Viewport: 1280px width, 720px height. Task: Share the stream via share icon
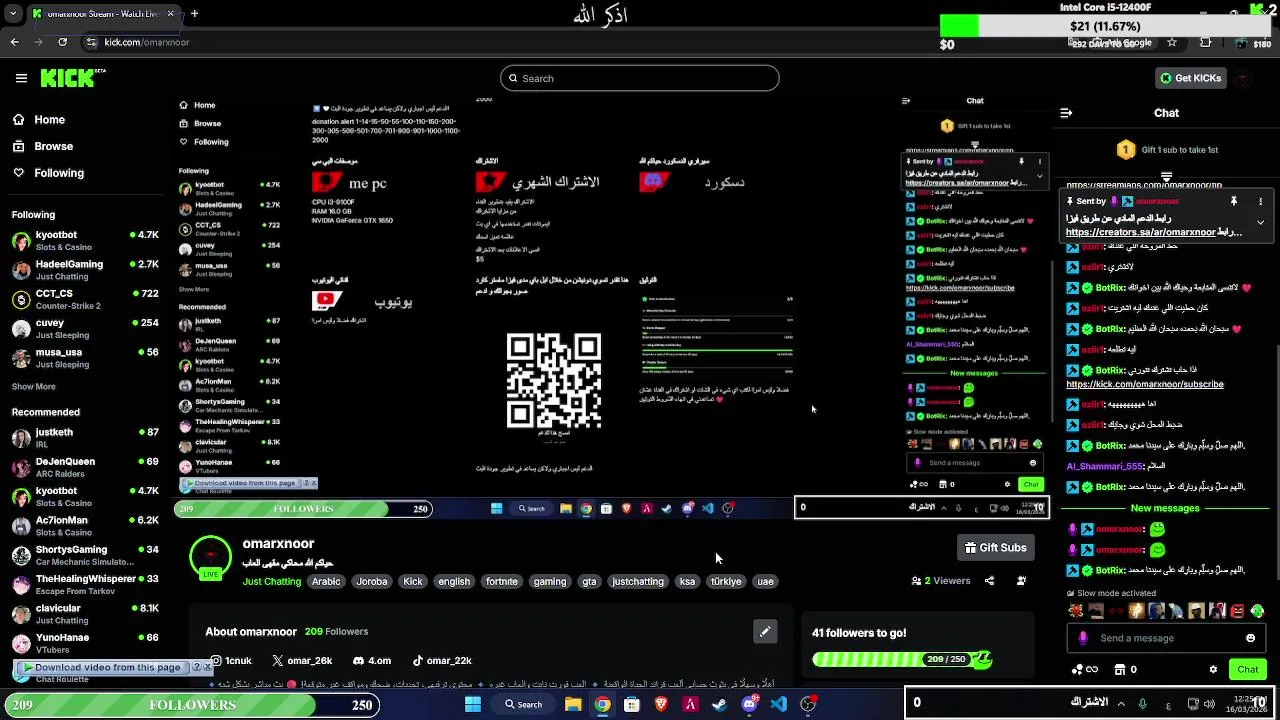[x=989, y=581]
